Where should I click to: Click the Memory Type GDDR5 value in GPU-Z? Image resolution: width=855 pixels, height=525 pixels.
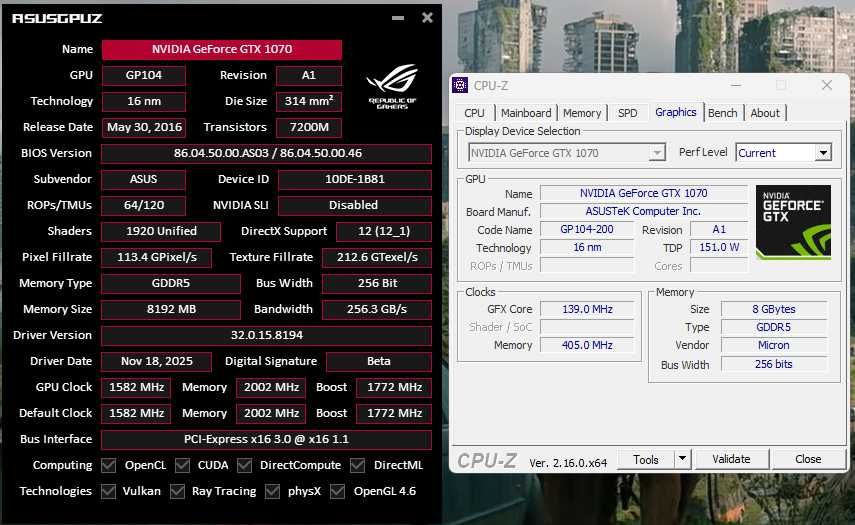click(x=171, y=283)
